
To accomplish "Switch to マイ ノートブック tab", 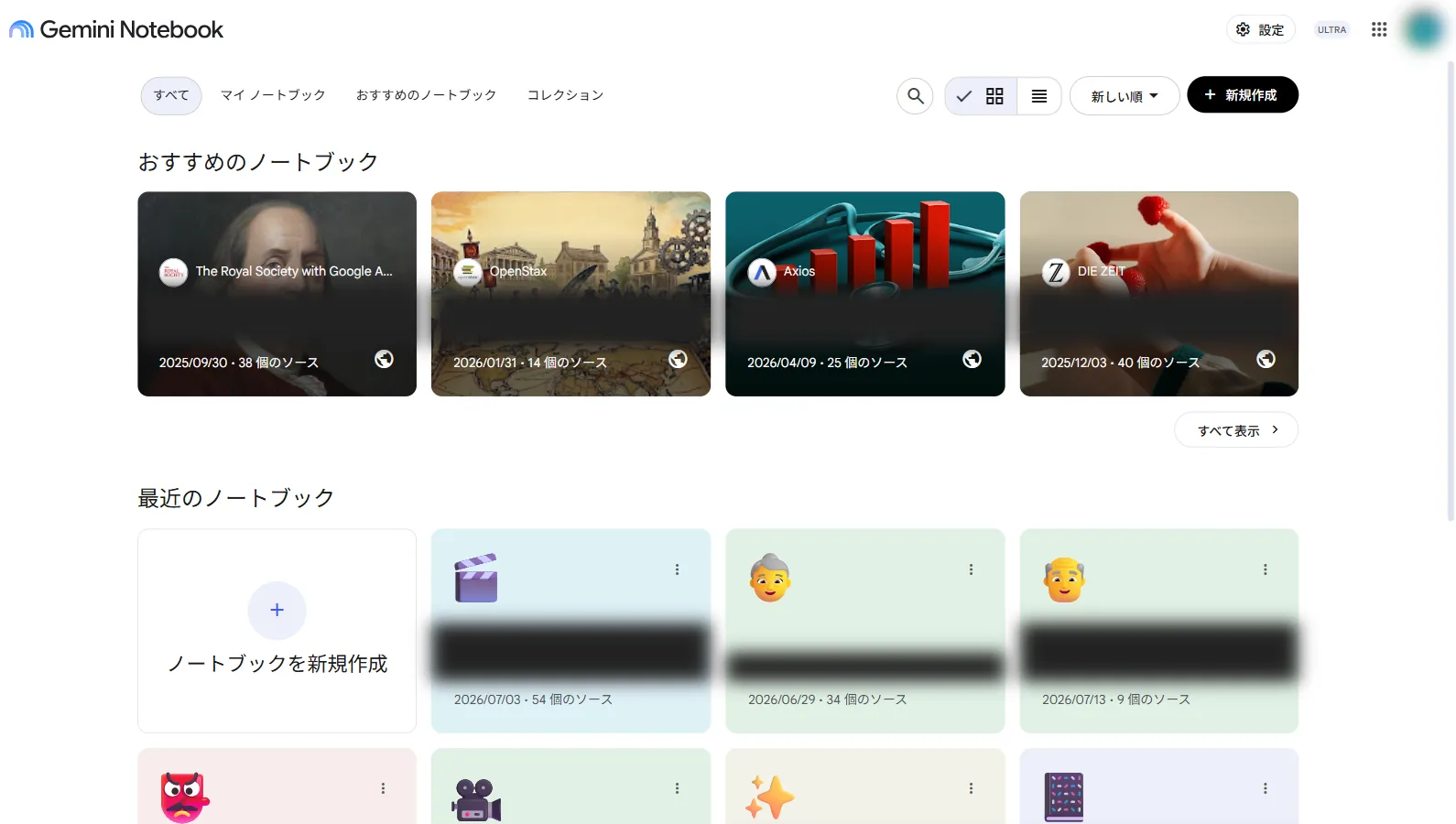I will (x=273, y=95).
